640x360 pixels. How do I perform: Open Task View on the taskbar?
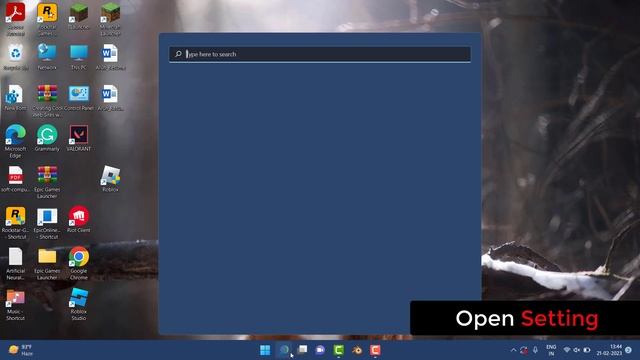pos(302,350)
